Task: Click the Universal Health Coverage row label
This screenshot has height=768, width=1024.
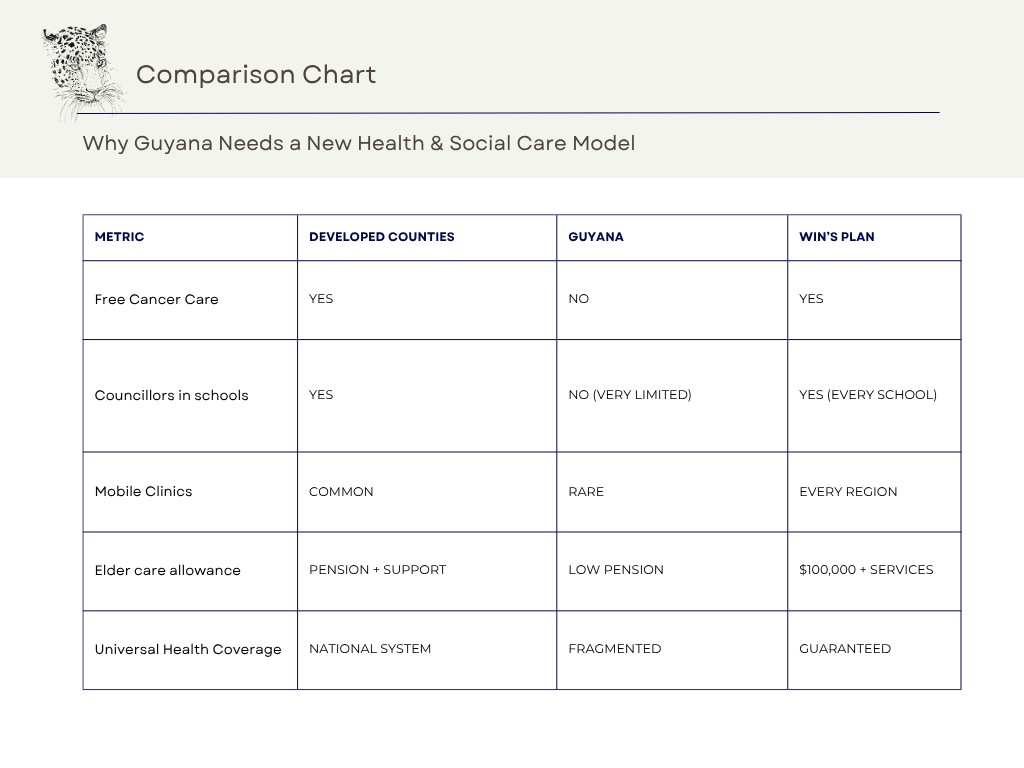Action: click(188, 649)
